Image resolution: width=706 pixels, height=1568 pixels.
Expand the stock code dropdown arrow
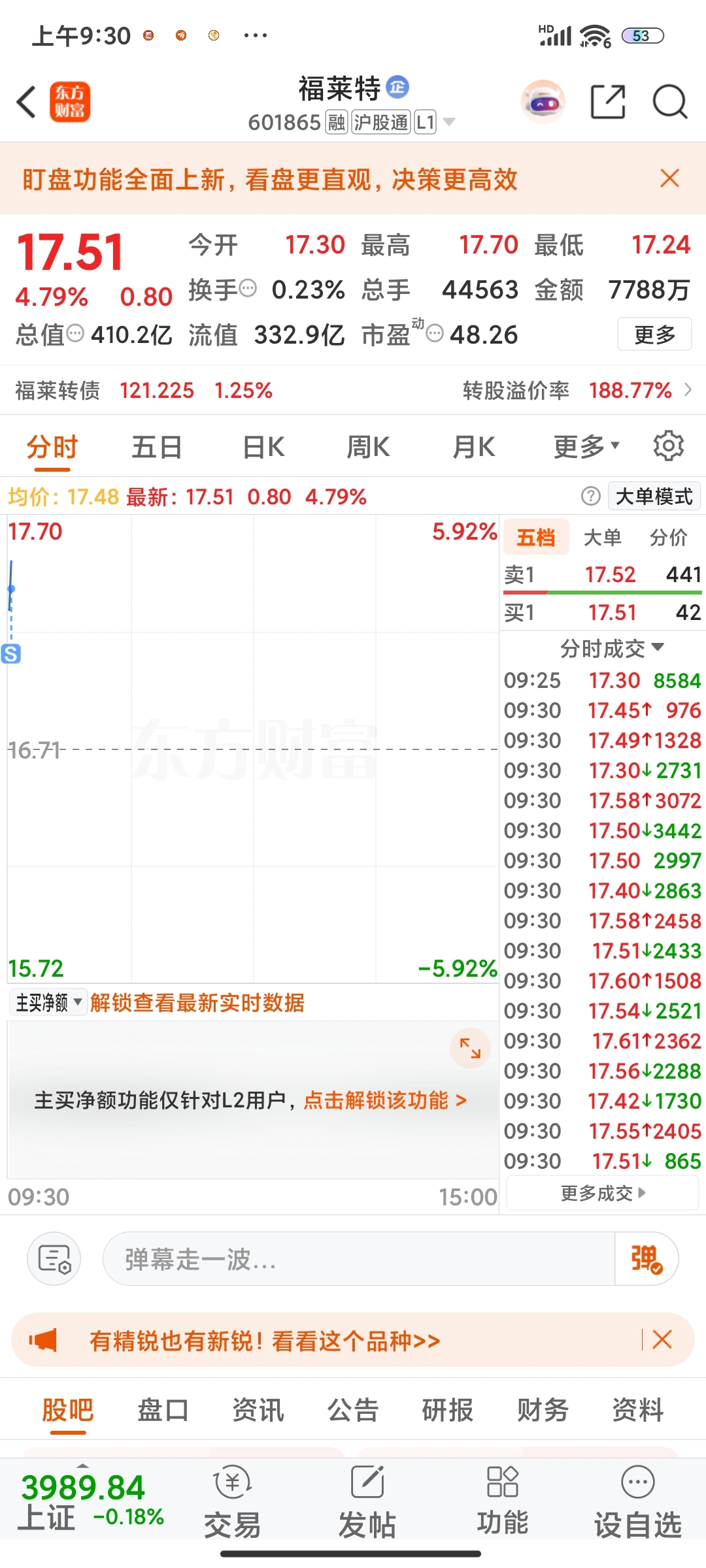449,122
